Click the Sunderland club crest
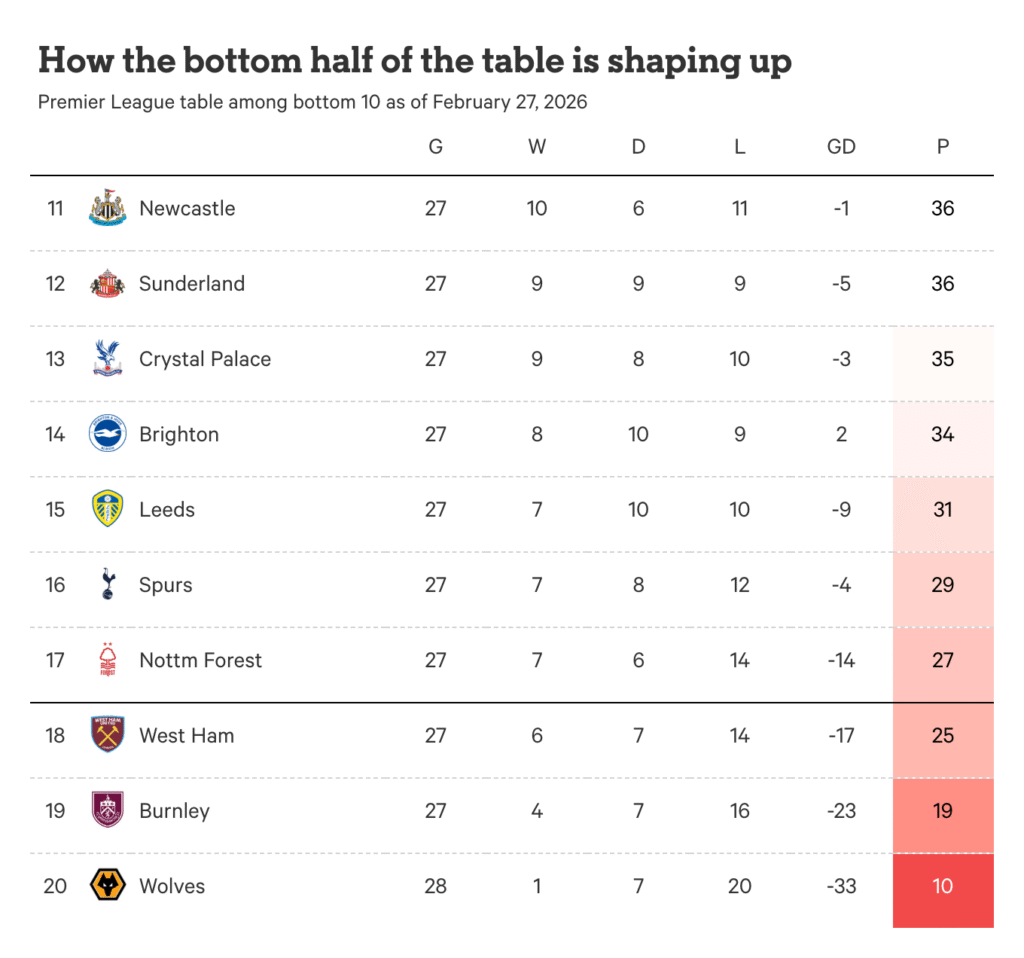 (x=107, y=284)
